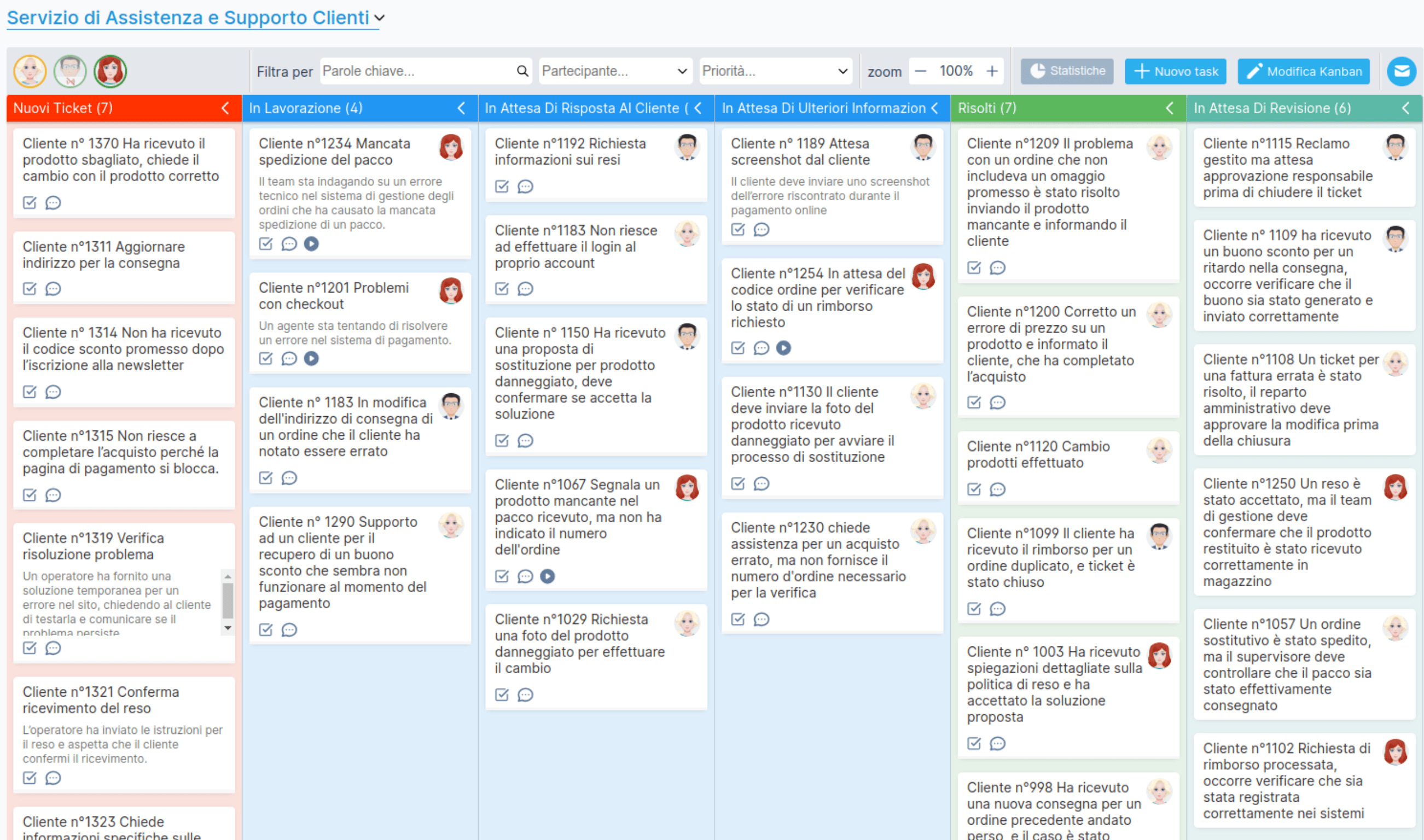1424x840 pixels.
Task: Open comments on Cliente n°1029 card
Action: click(x=525, y=695)
